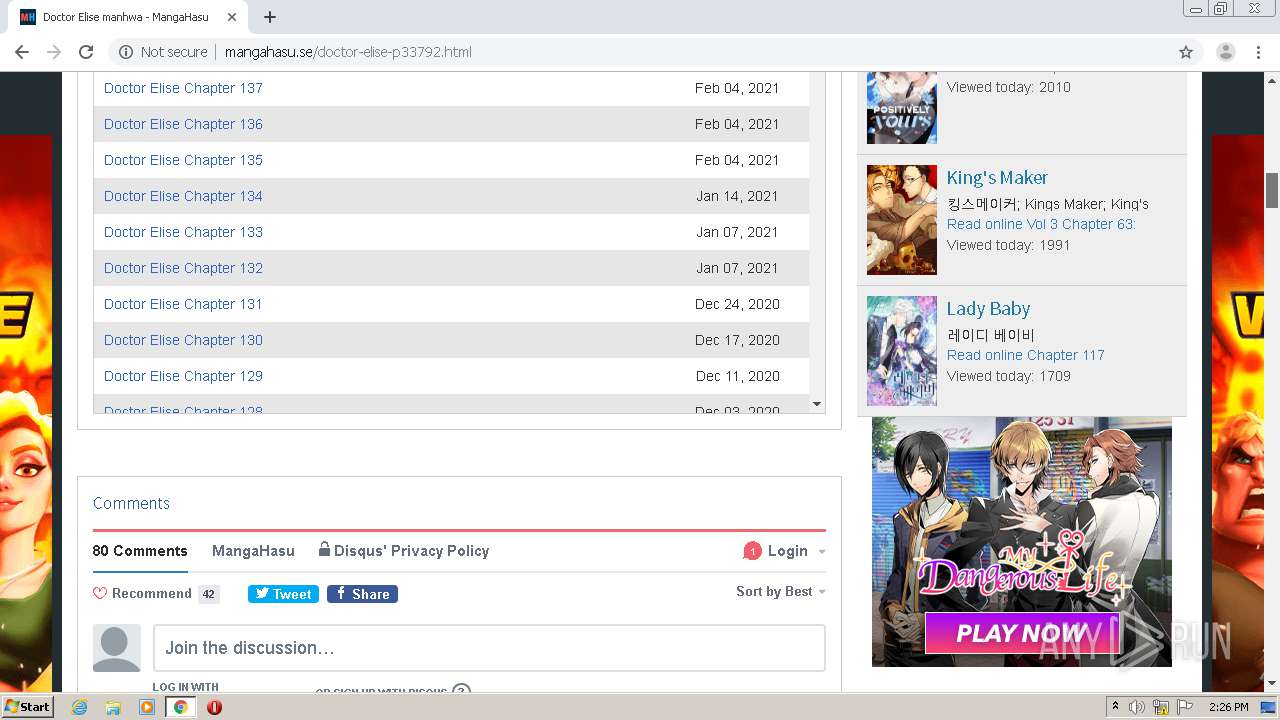Click the browser forward arrow
The image size is (1280, 720).
(x=54, y=52)
